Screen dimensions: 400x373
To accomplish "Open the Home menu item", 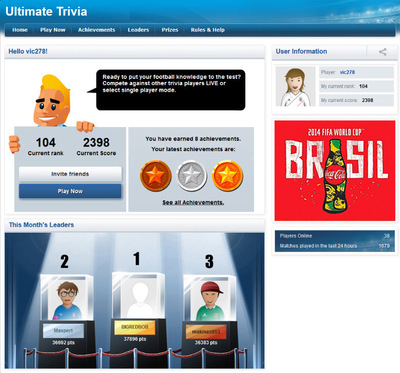I will pyautogui.click(x=20, y=30).
